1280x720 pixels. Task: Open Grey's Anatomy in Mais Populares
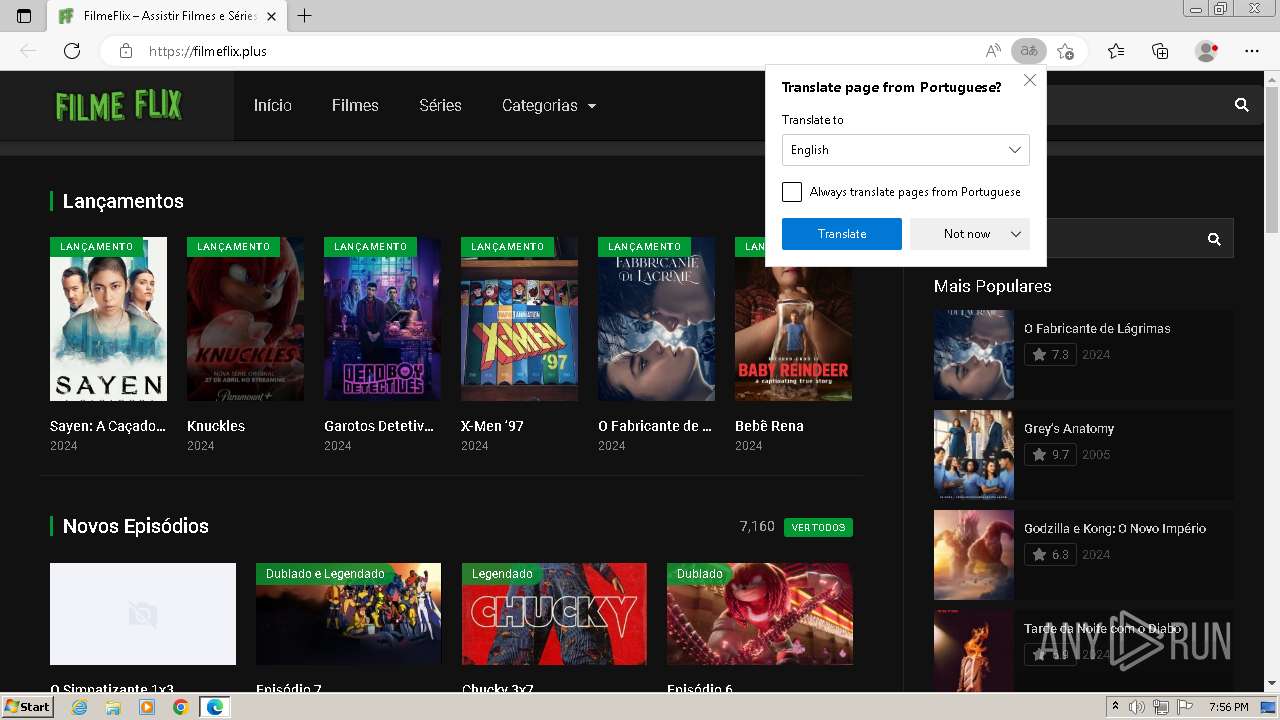(1069, 428)
